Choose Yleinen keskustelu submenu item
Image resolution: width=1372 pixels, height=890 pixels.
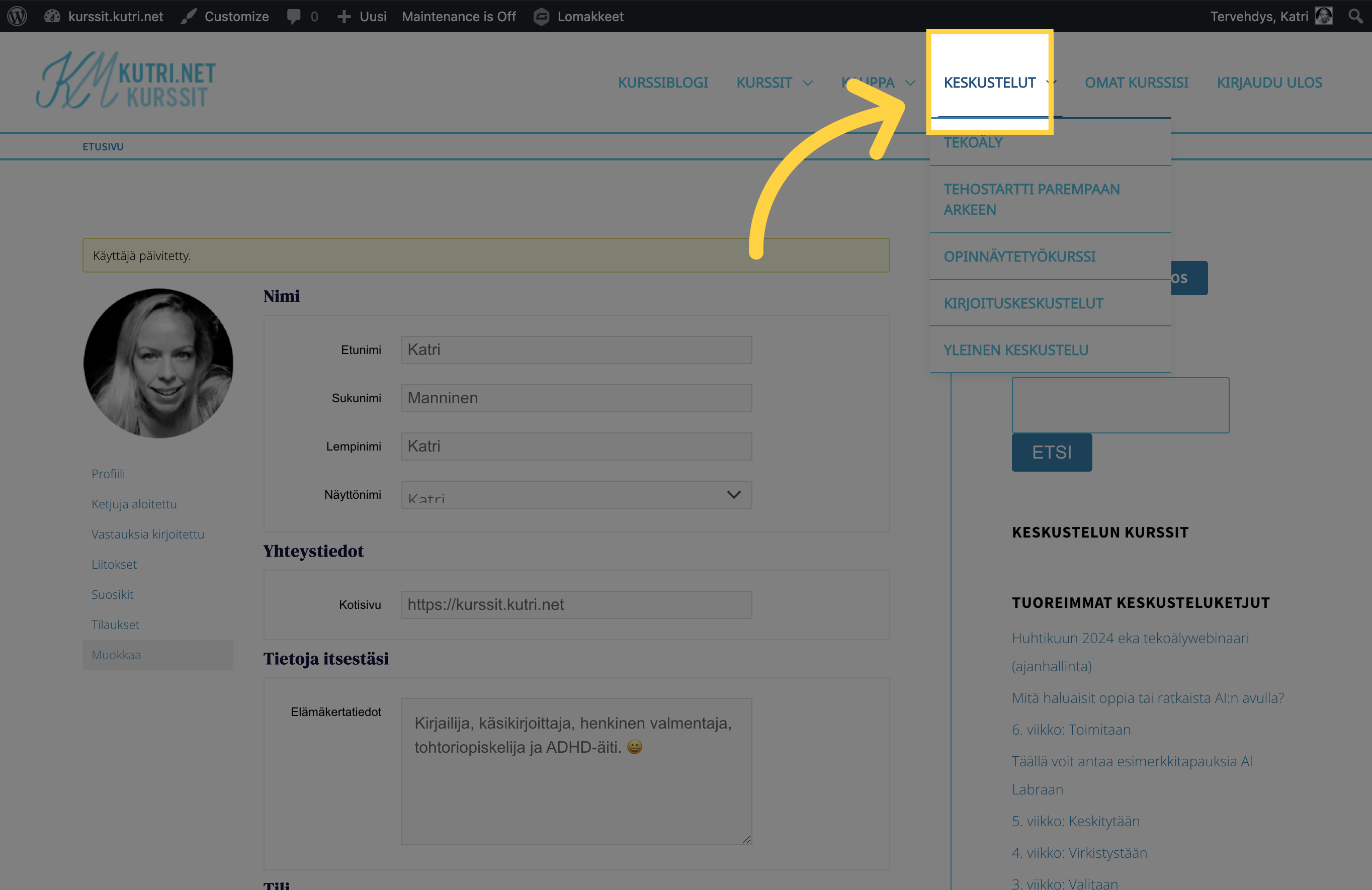click(x=1015, y=350)
